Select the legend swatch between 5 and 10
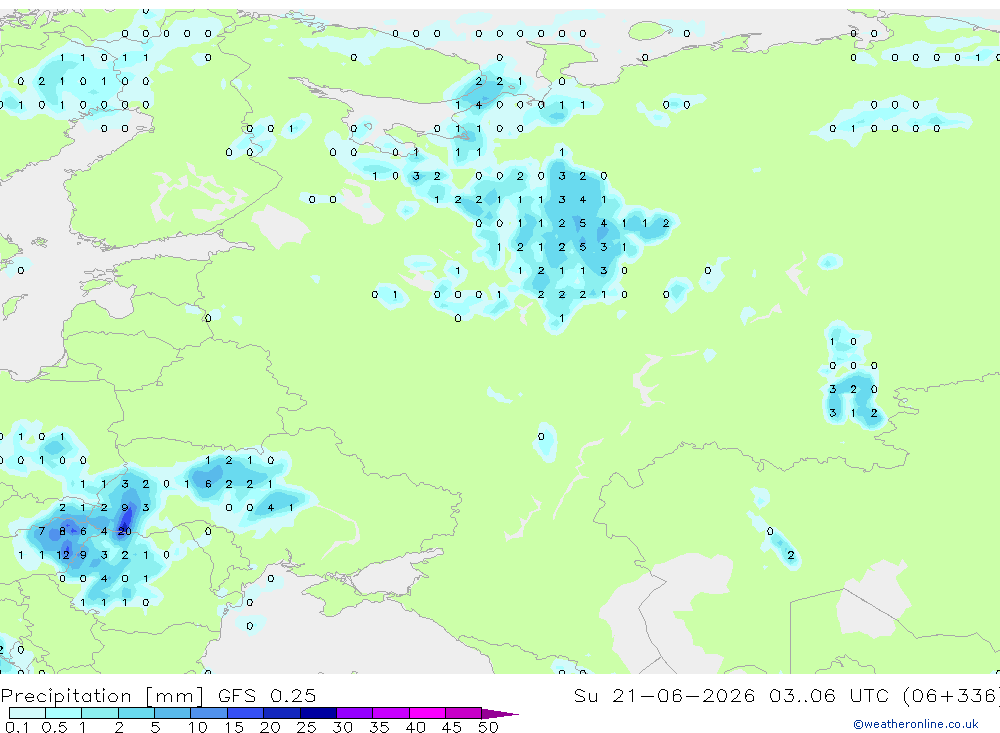 click(x=172, y=713)
